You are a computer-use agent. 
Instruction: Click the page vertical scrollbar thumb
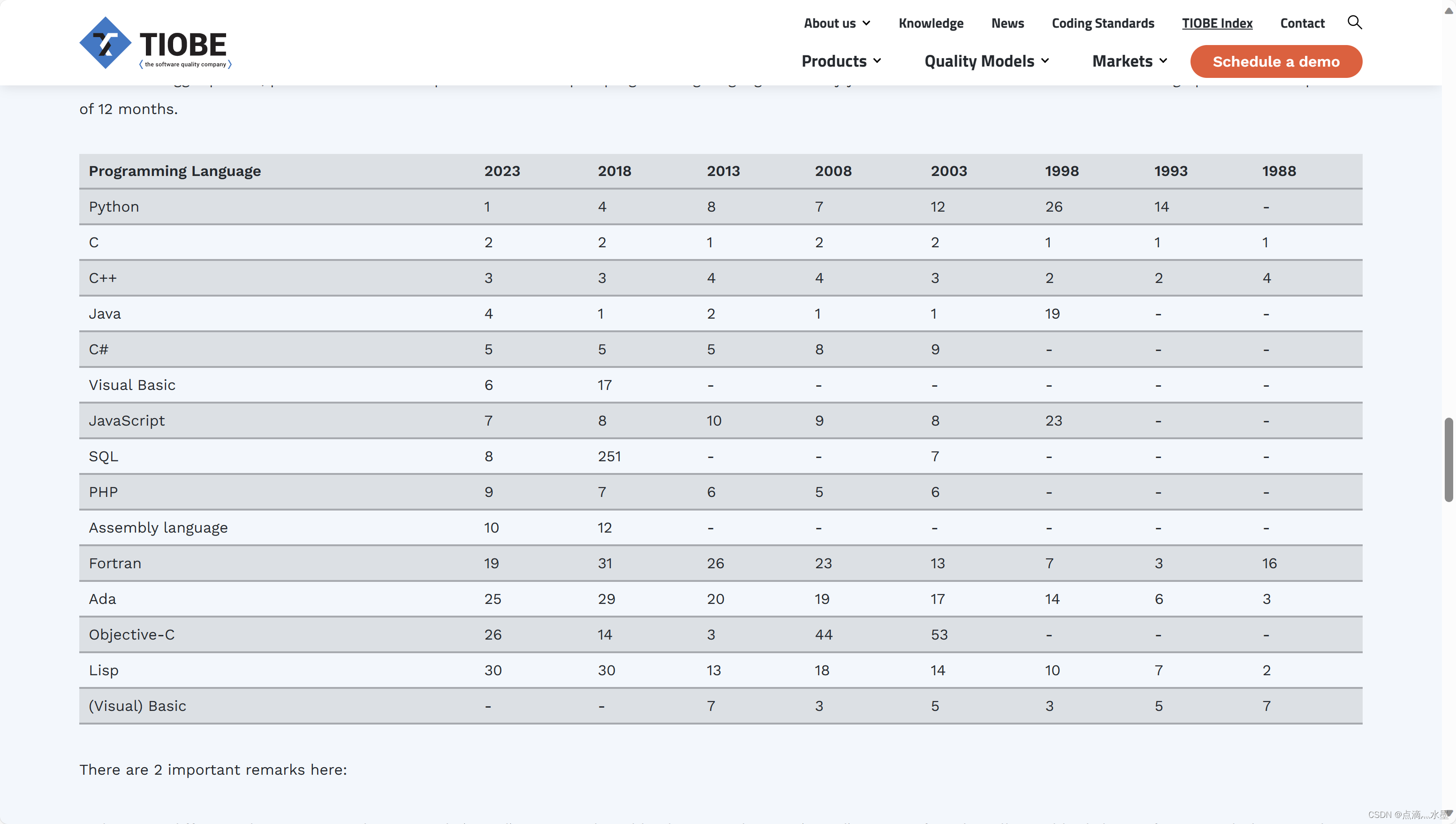1448,459
